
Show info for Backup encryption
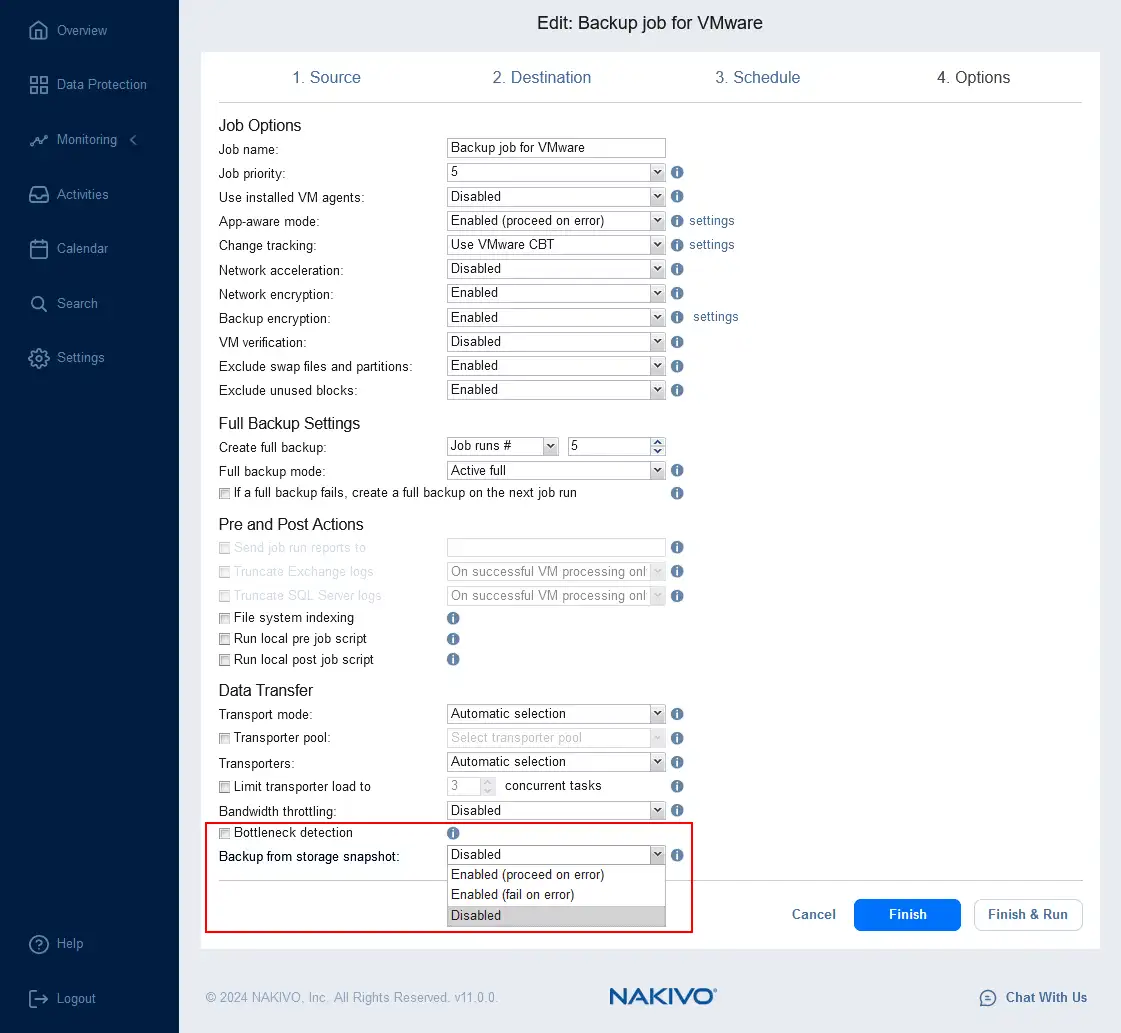coord(677,317)
